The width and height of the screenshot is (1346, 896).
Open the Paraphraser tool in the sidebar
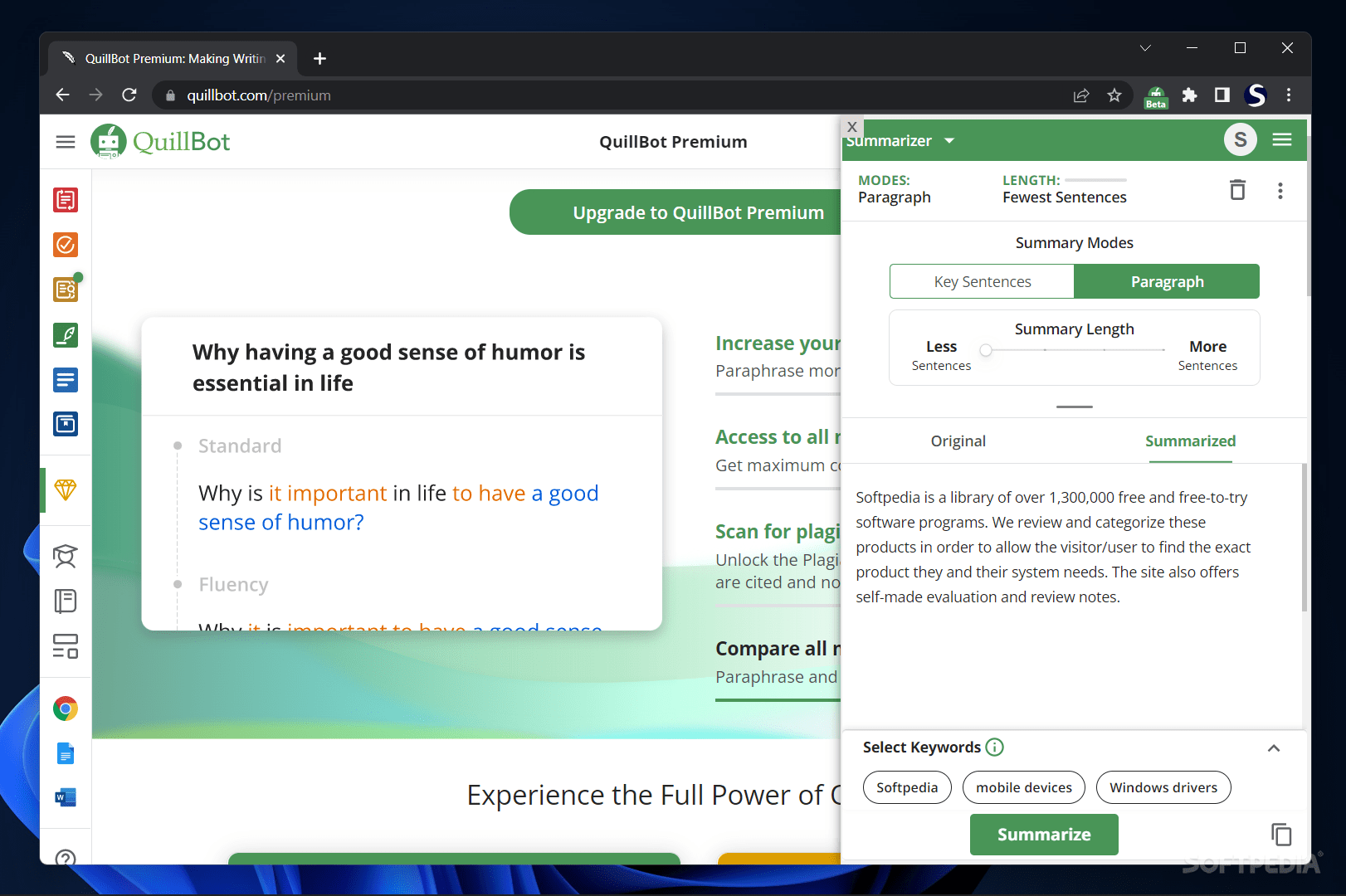[66, 199]
